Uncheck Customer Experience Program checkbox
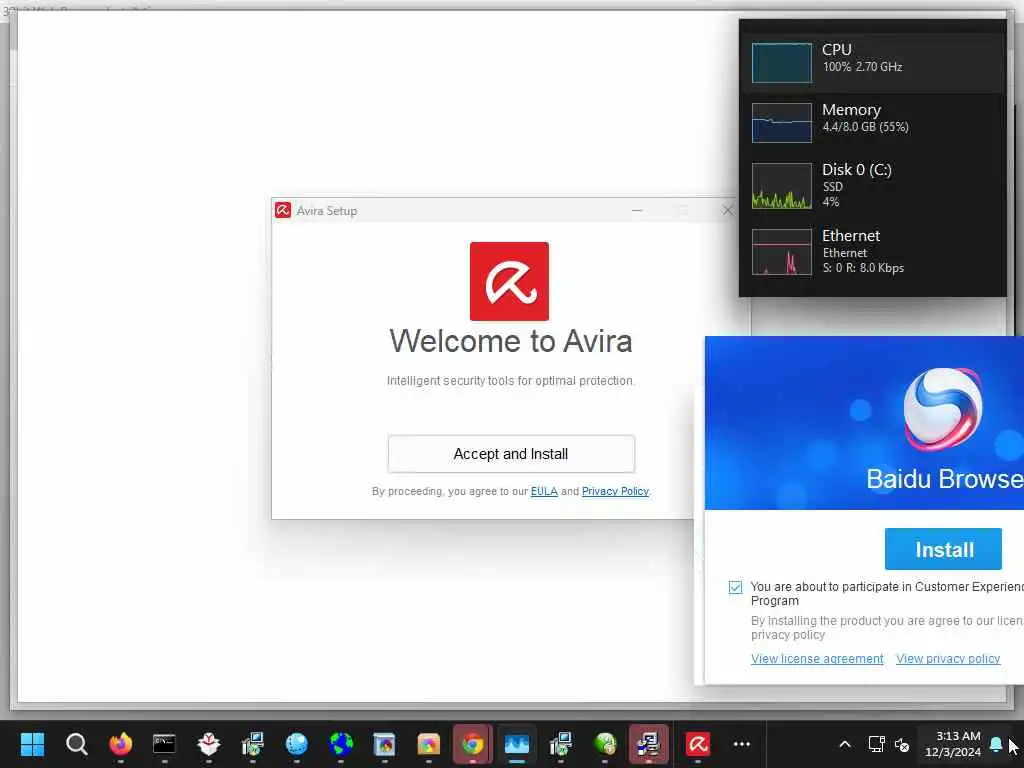The height and width of the screenshot is (768, 1024). coord(735,587)
